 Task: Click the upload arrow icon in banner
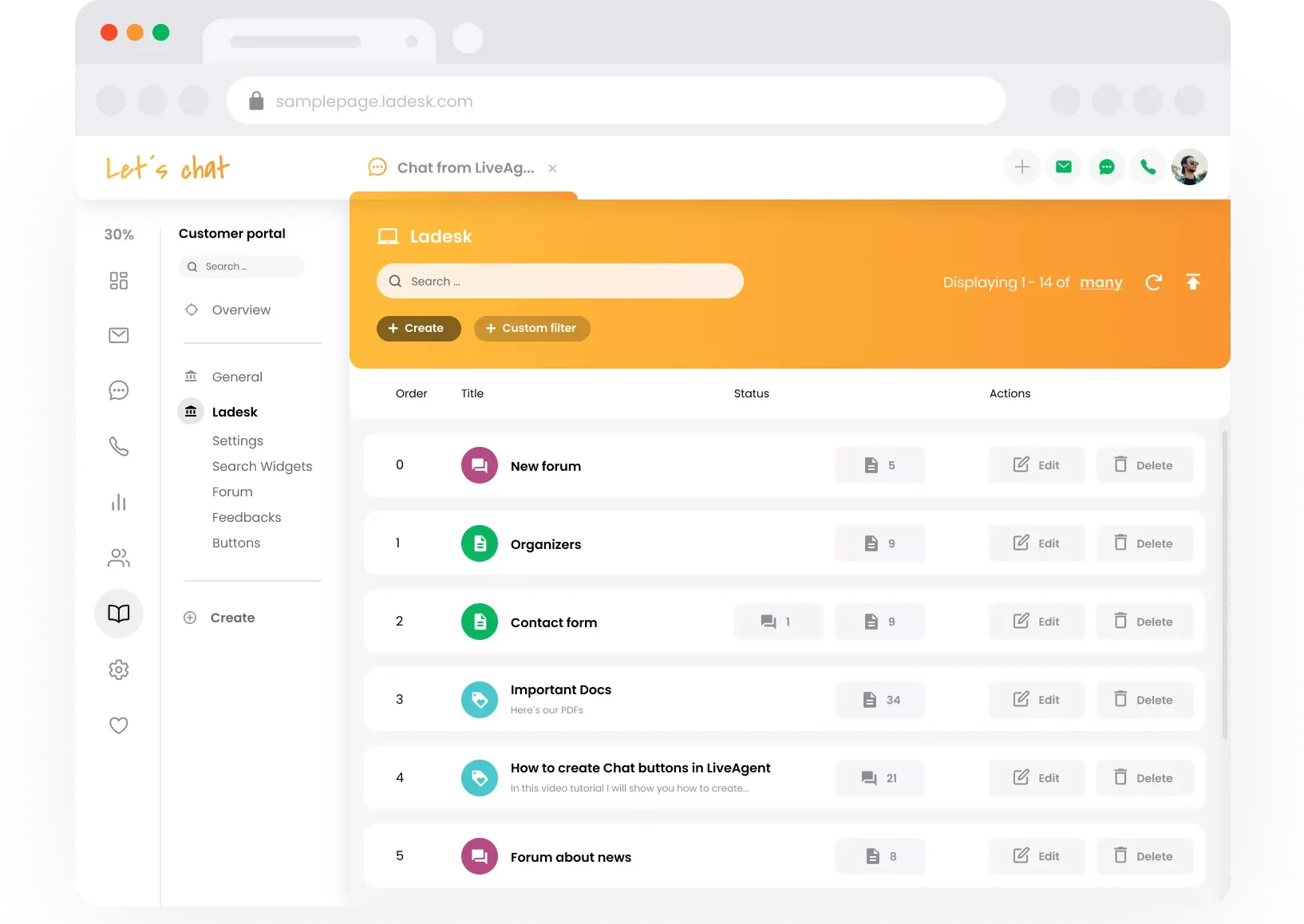1193,282
